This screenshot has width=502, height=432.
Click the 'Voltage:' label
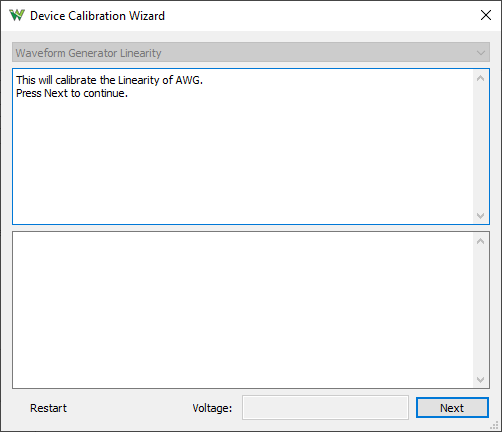tap(212, 408)
